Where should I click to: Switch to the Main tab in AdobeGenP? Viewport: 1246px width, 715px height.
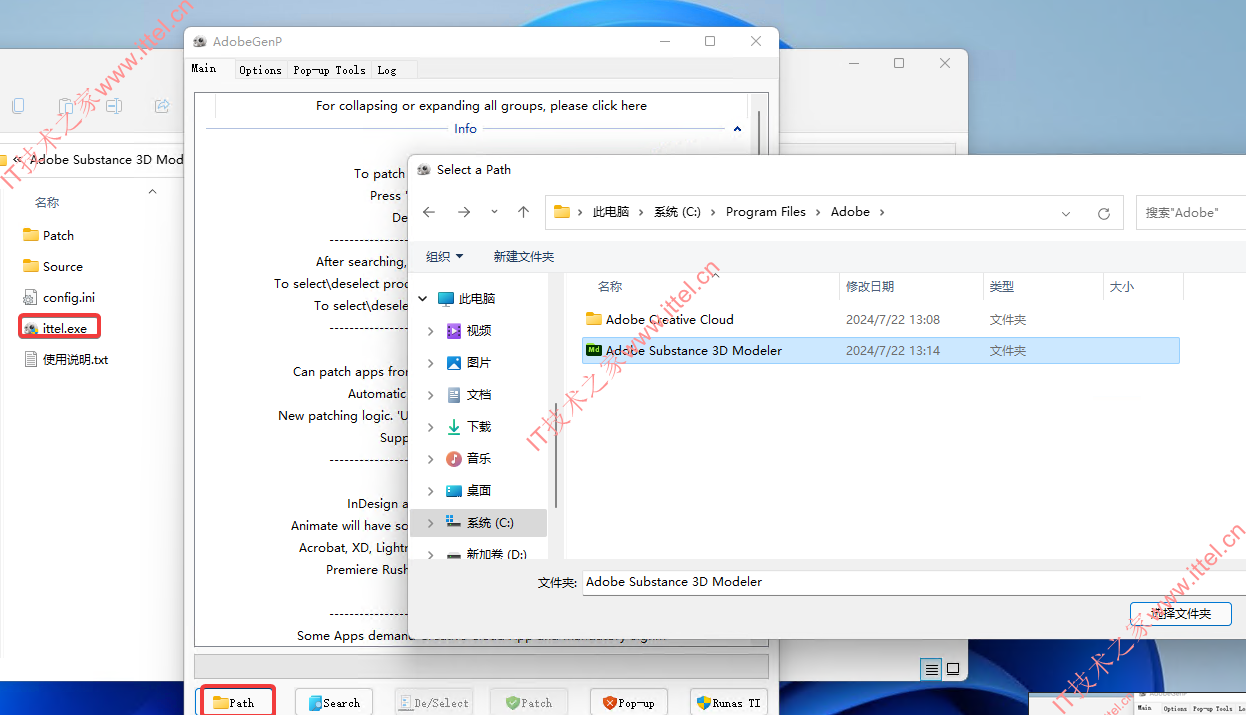(204, 69)
